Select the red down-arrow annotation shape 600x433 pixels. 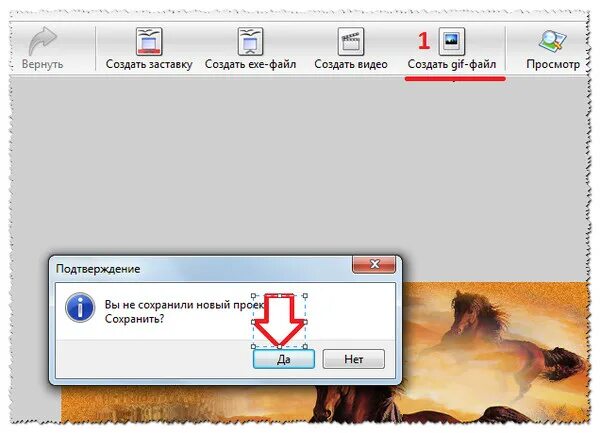pyautogui.click(x=279, y=321)
